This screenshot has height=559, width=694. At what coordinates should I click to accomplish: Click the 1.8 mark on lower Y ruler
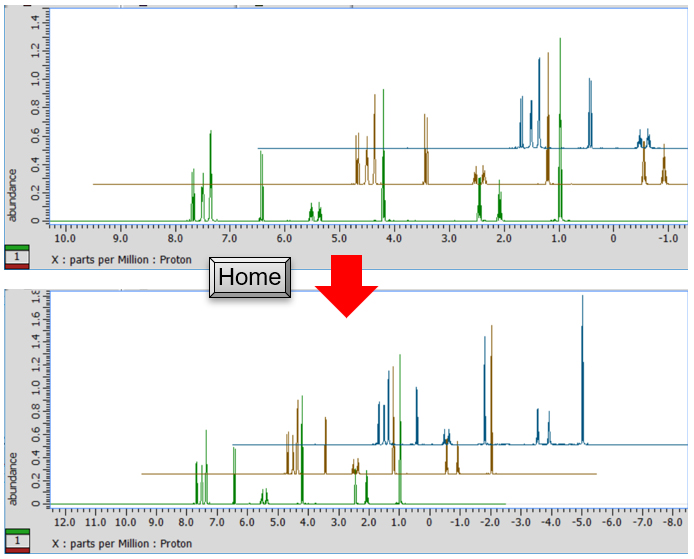[x=34, y=298]
